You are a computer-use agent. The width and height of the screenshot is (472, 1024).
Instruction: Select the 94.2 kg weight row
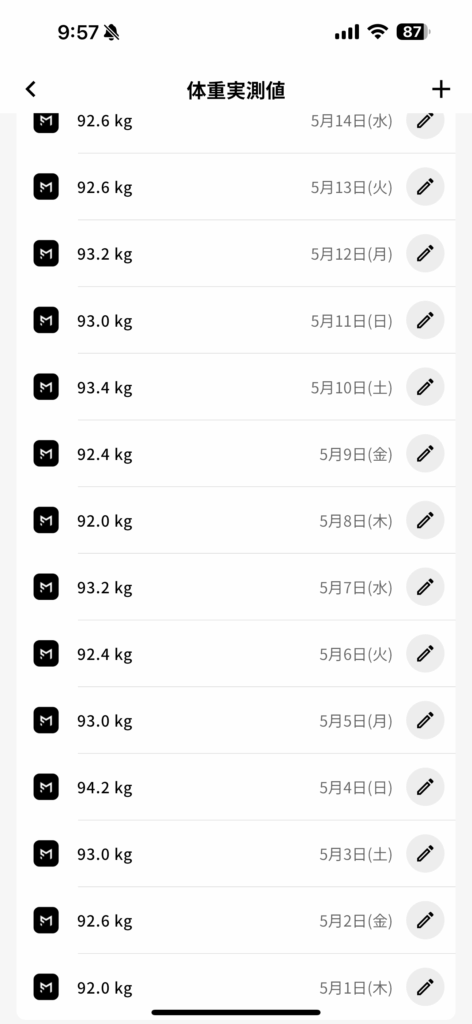tap(236, 787)
